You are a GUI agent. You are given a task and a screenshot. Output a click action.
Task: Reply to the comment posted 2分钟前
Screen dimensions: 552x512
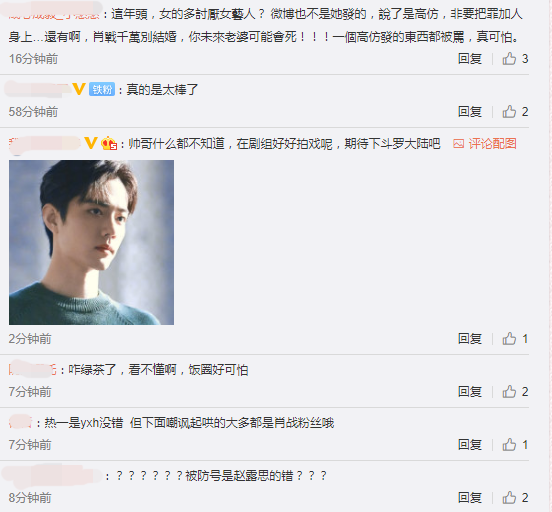tap(470, 339)
